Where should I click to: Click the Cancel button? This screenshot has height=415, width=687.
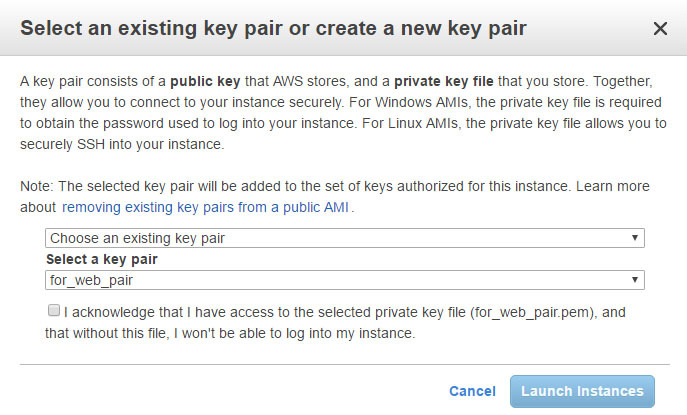coord(472,391)
